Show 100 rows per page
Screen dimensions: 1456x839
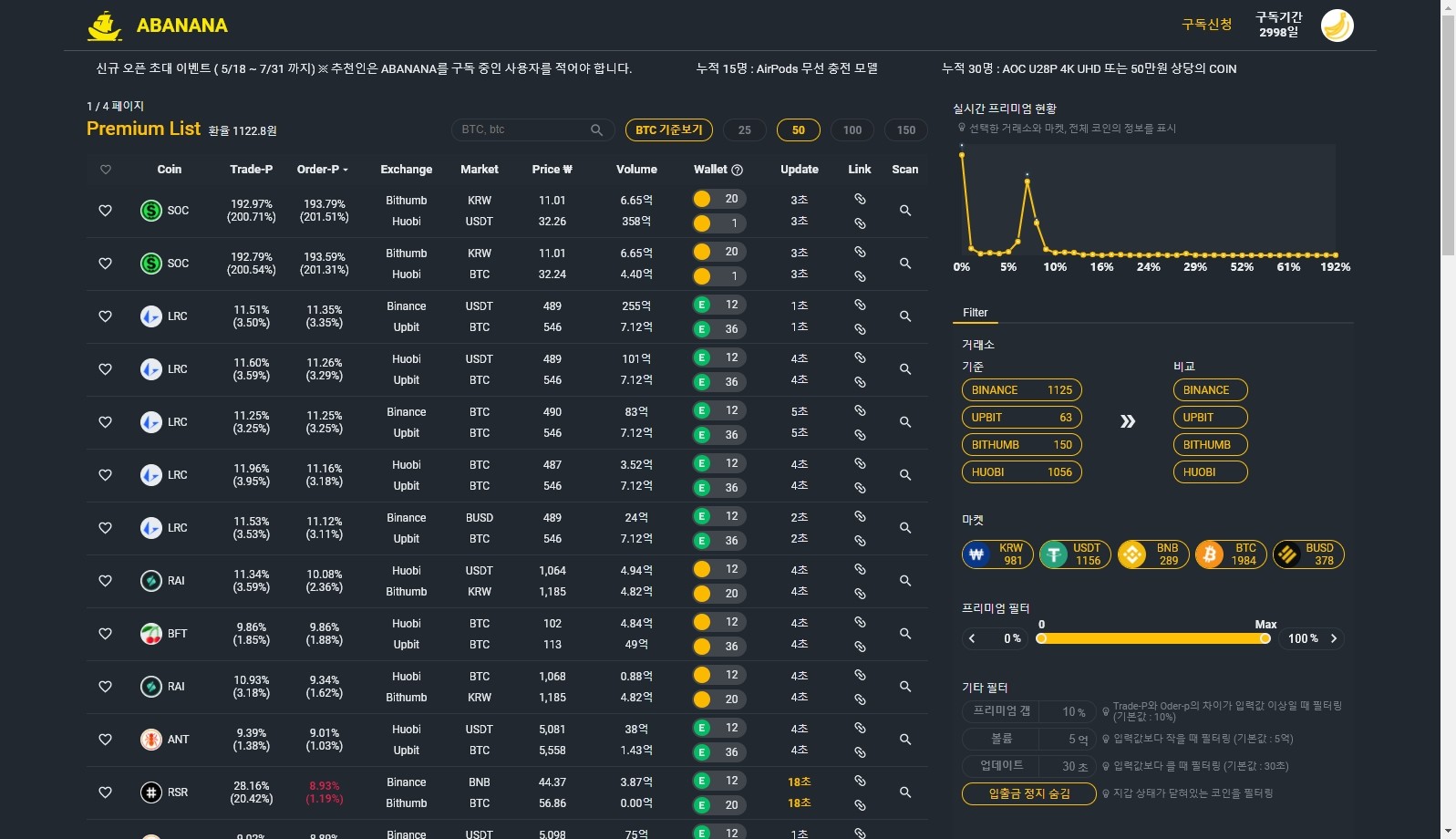click(852, 130)
